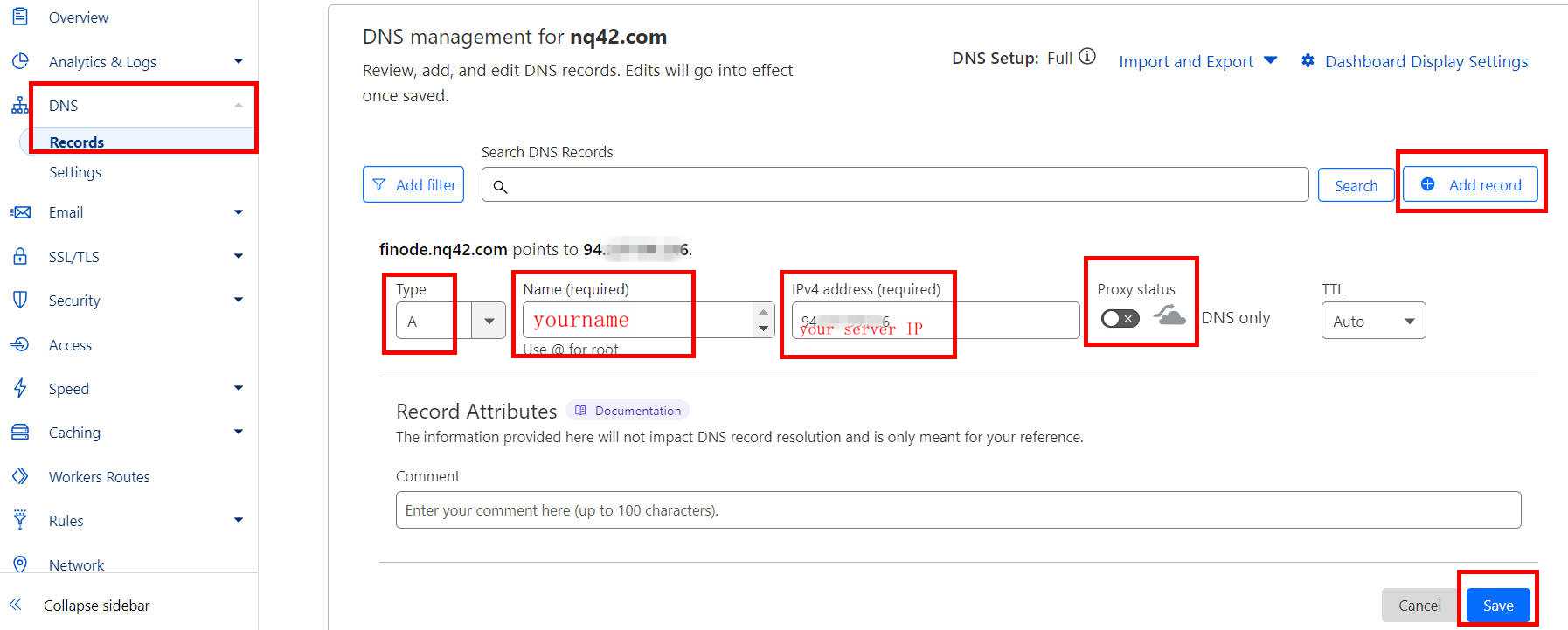This screenshot has height=630, width=1568.
Task: Click the plus icon on Add record
Action: [1427, 183]
